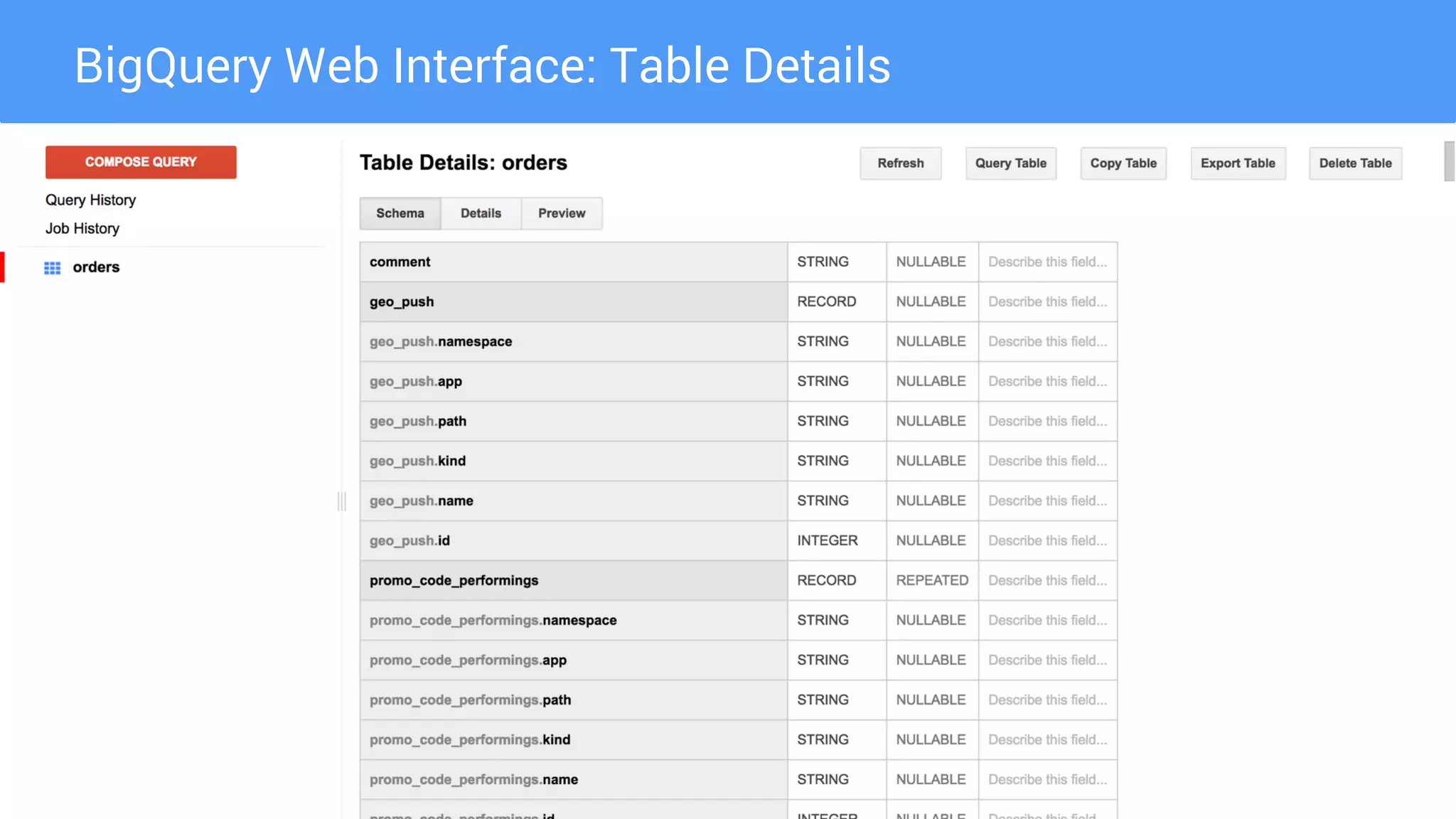Click the COMPOSE QUERY button

coord(141,162)
